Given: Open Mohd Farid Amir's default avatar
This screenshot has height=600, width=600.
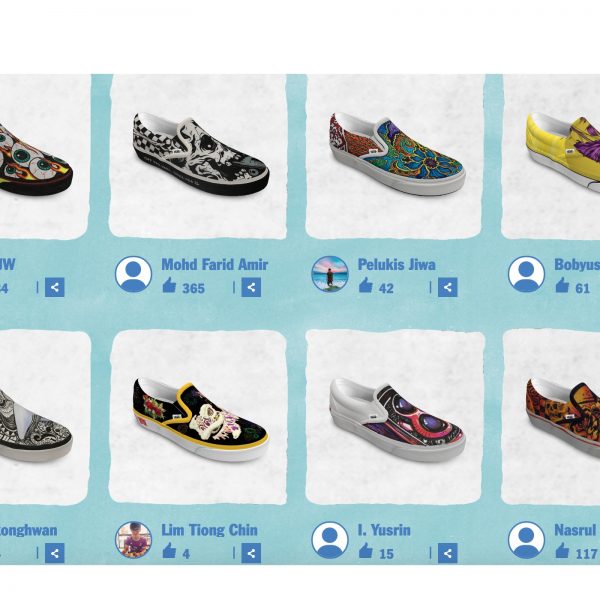Looking at the screenshot, I should click(133, 274).
